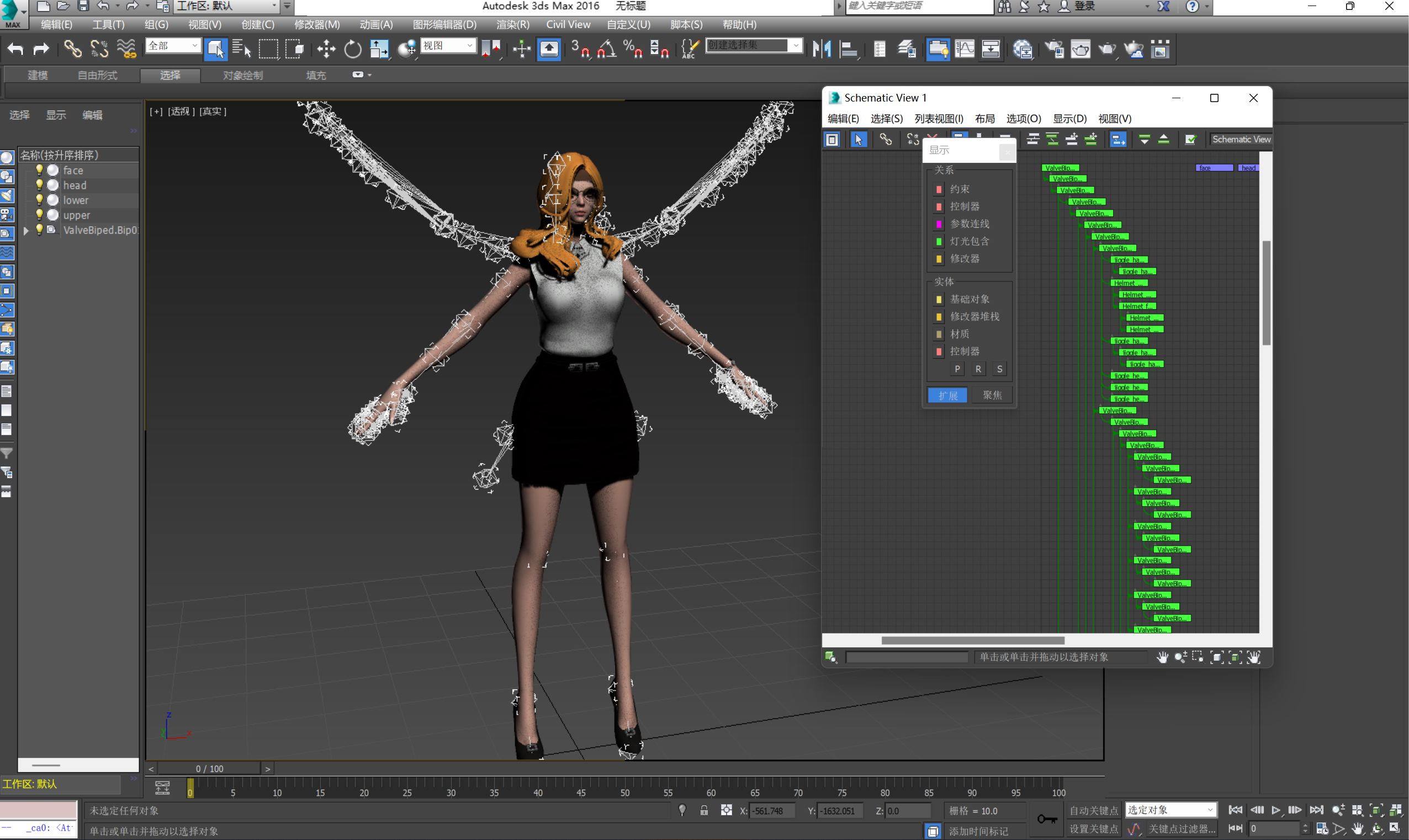Screen dimensions: 1409x840
Task: Open 列表视图(I) menu in Schematic View
Action: tap(939, 118)
